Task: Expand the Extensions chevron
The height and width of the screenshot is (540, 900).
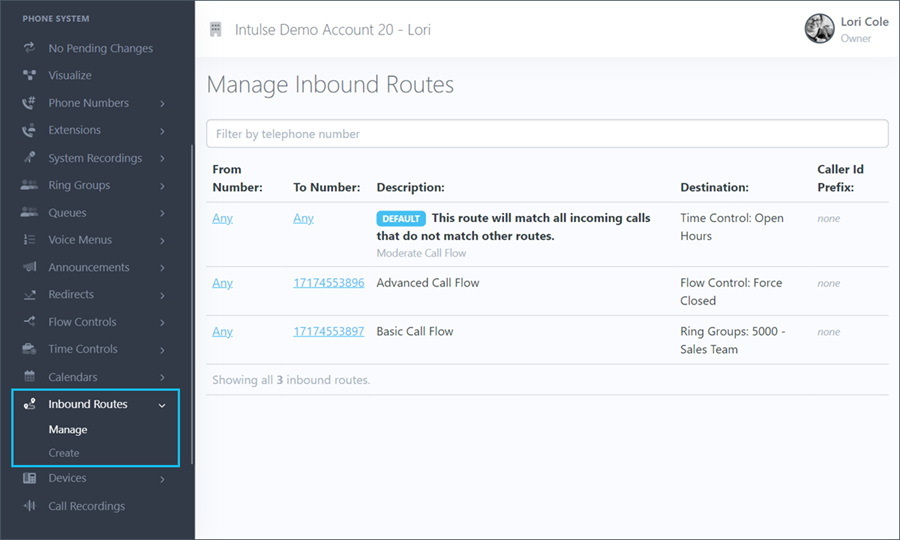Action: pos(162,131)
